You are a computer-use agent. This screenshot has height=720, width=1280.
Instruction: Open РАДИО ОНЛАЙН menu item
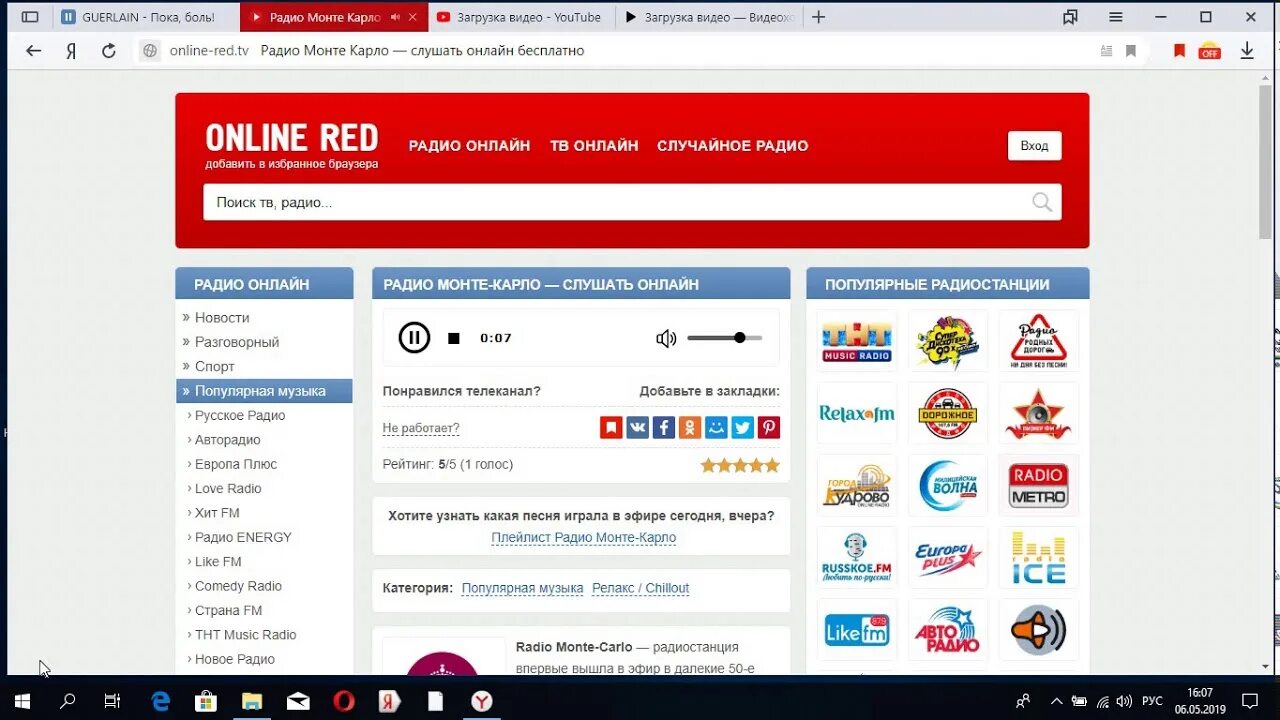[x=469, y=146]
